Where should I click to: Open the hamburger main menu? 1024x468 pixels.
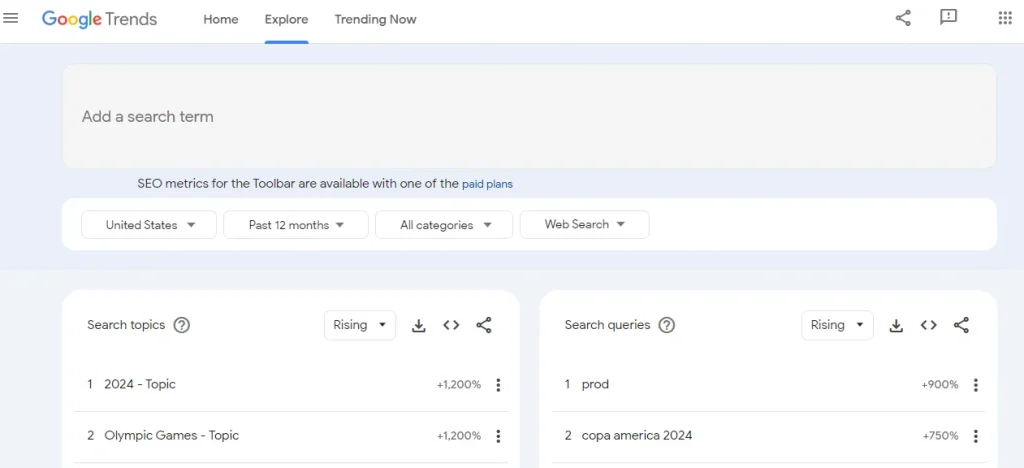[10, 18]
